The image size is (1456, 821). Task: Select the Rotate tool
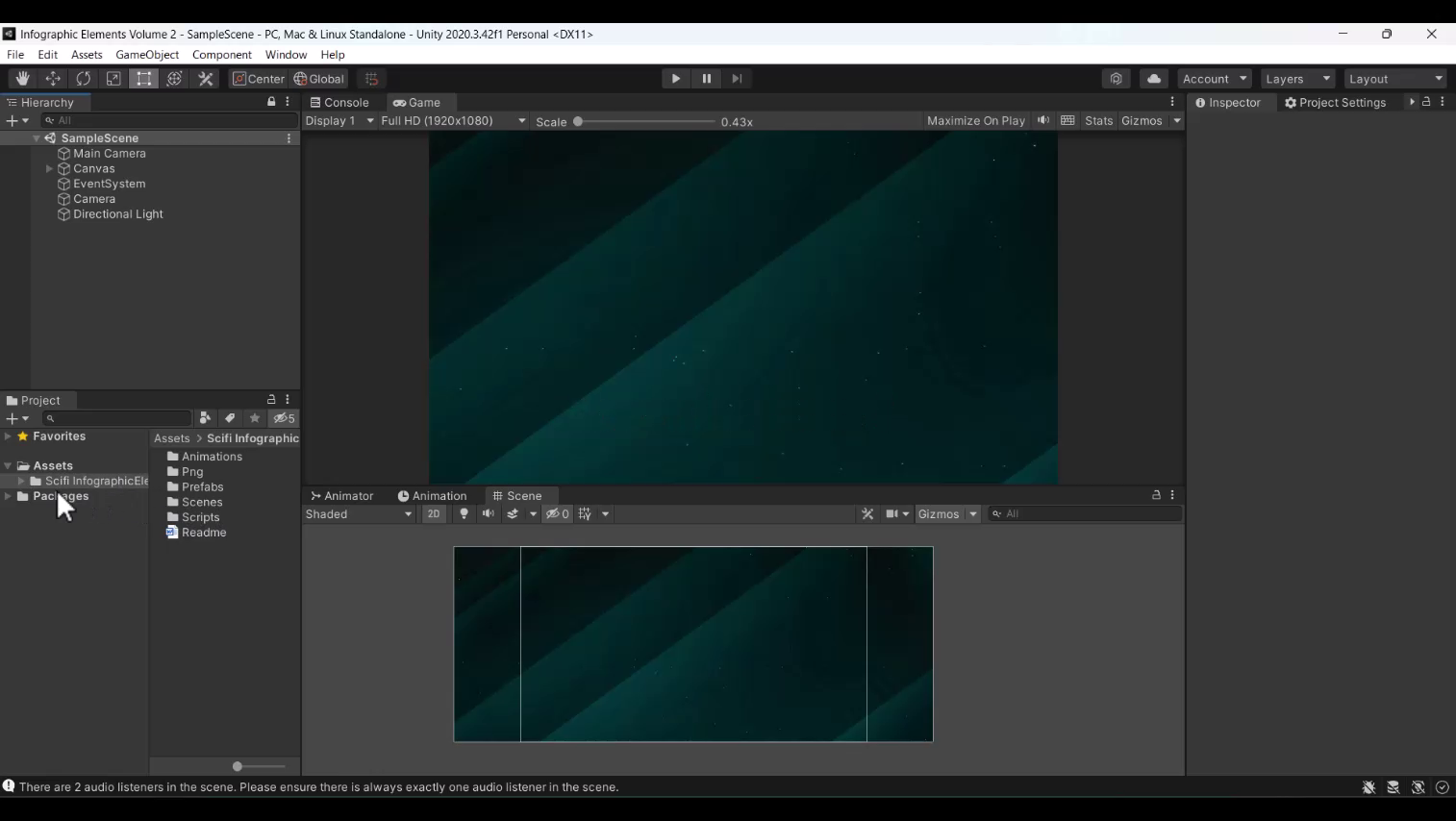tap(84, 79)
